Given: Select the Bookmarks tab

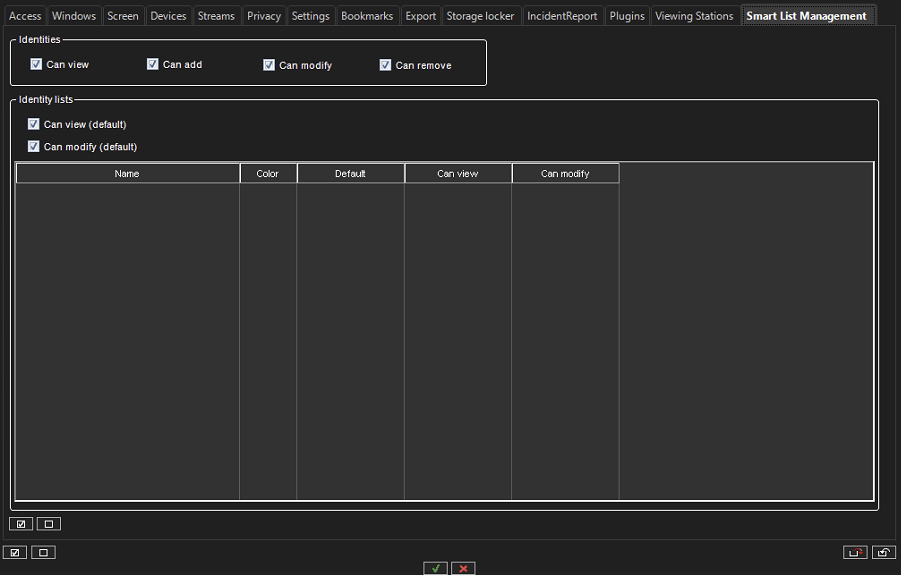Looking at the screenshot, I should (367, 16).
